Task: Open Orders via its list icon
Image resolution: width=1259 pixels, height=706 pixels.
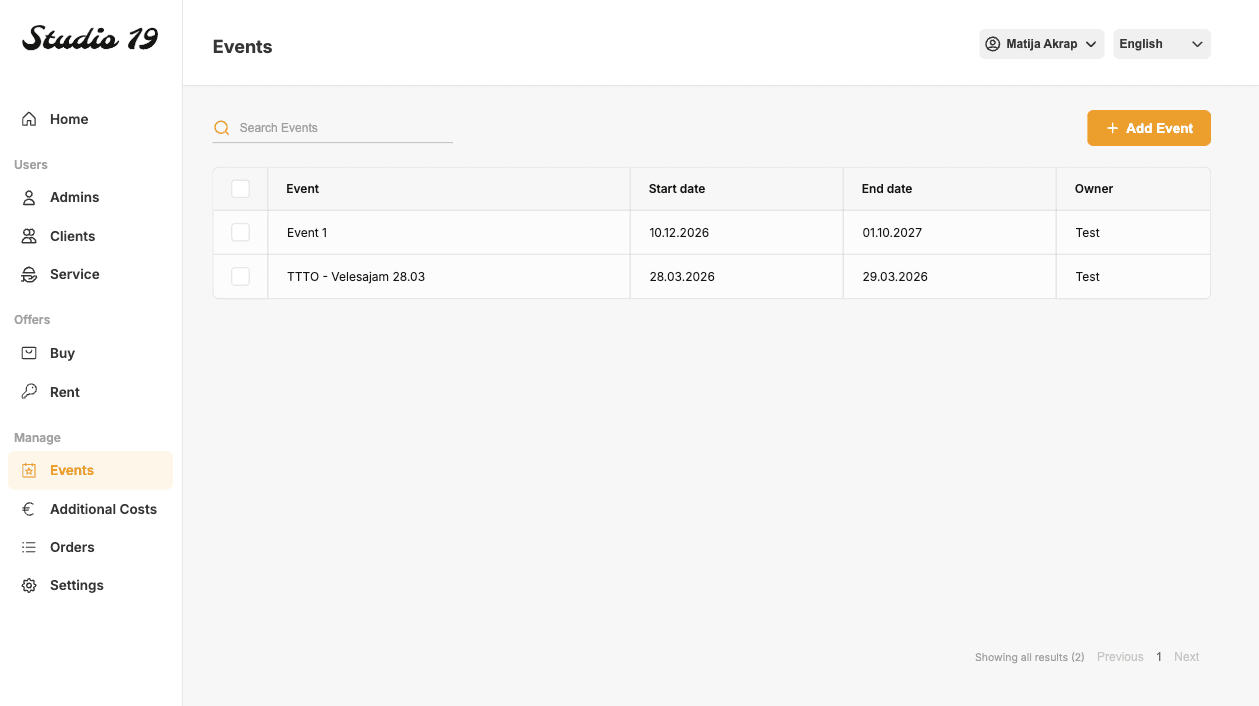Action: (29, 546)
